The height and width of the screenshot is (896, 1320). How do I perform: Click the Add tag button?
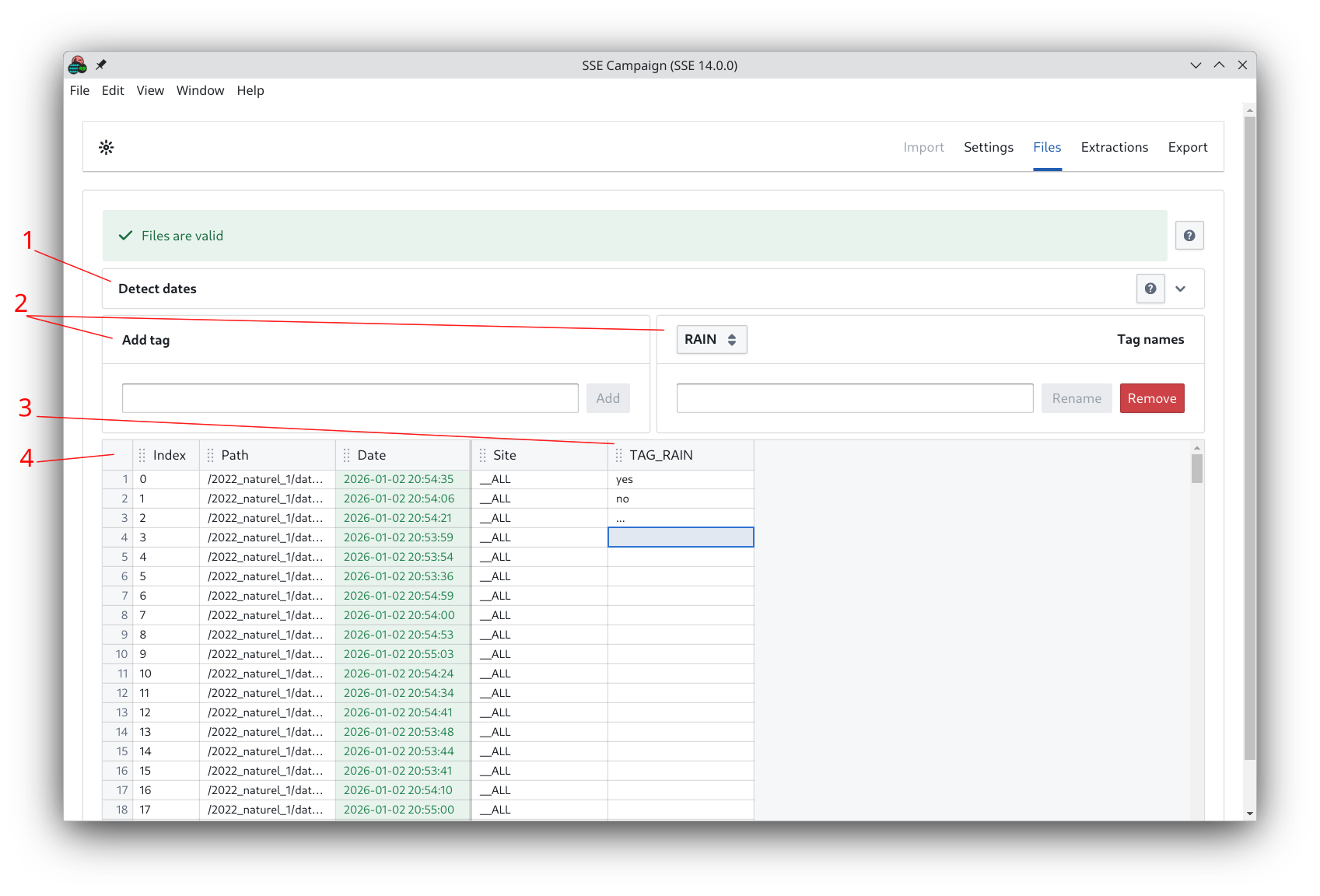(x=607, y=398)
